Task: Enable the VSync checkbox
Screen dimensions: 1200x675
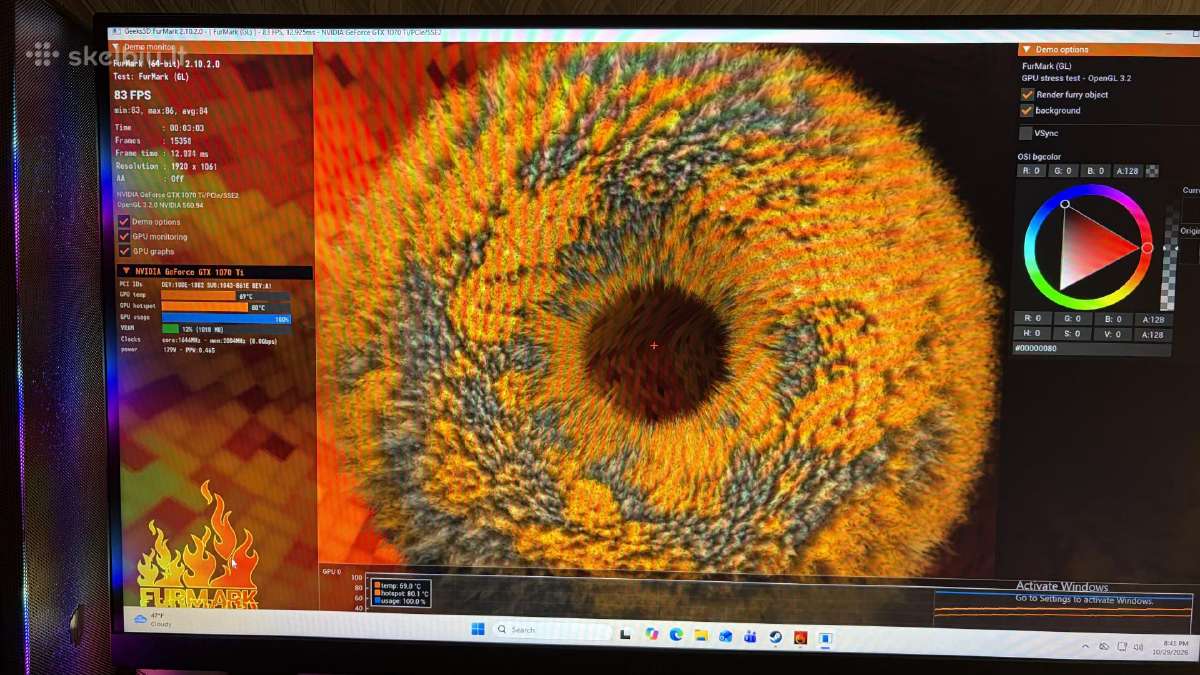Action: point(1026,133)
